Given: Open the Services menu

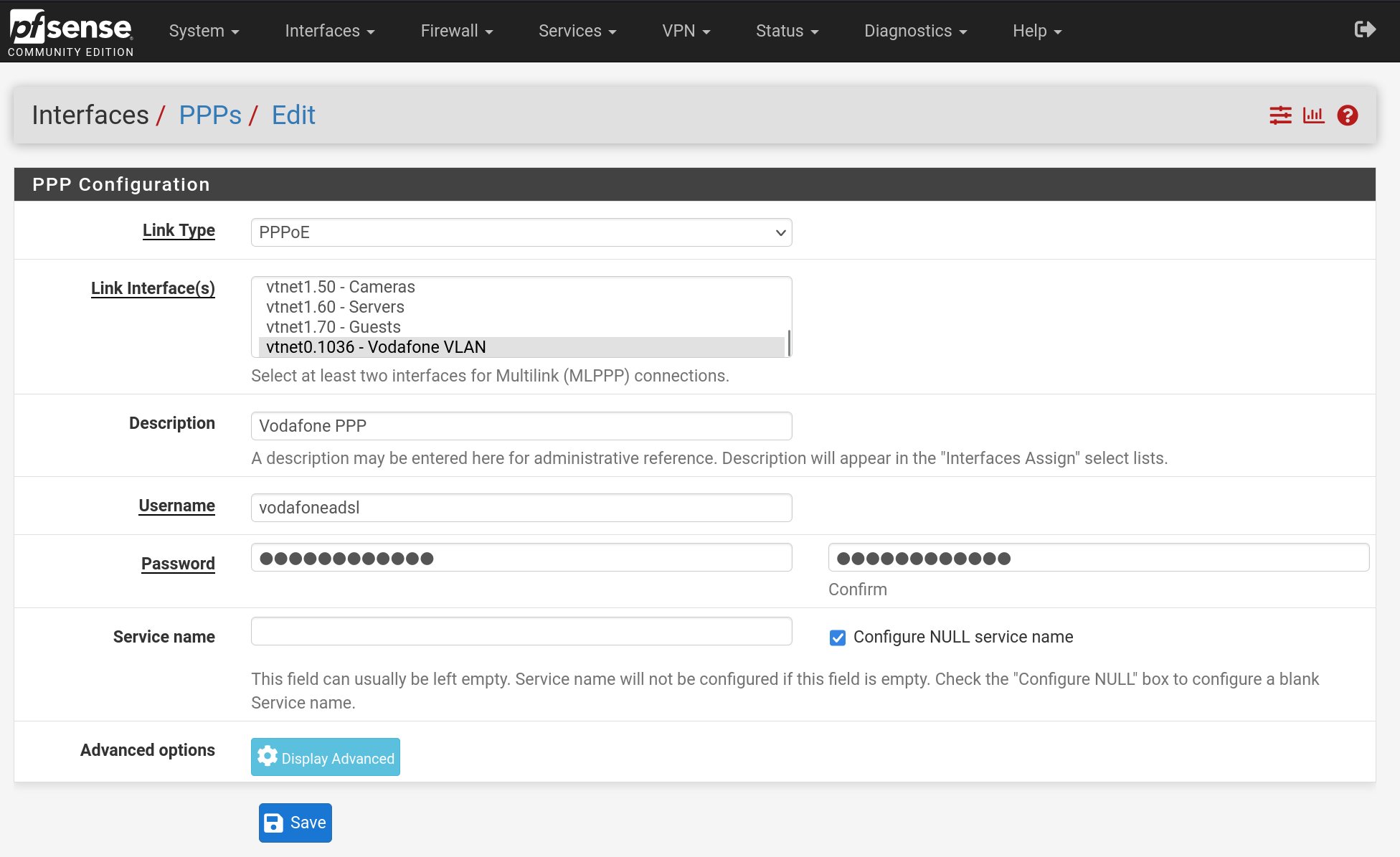Looking at the screenshot, I should coord(577,31).
